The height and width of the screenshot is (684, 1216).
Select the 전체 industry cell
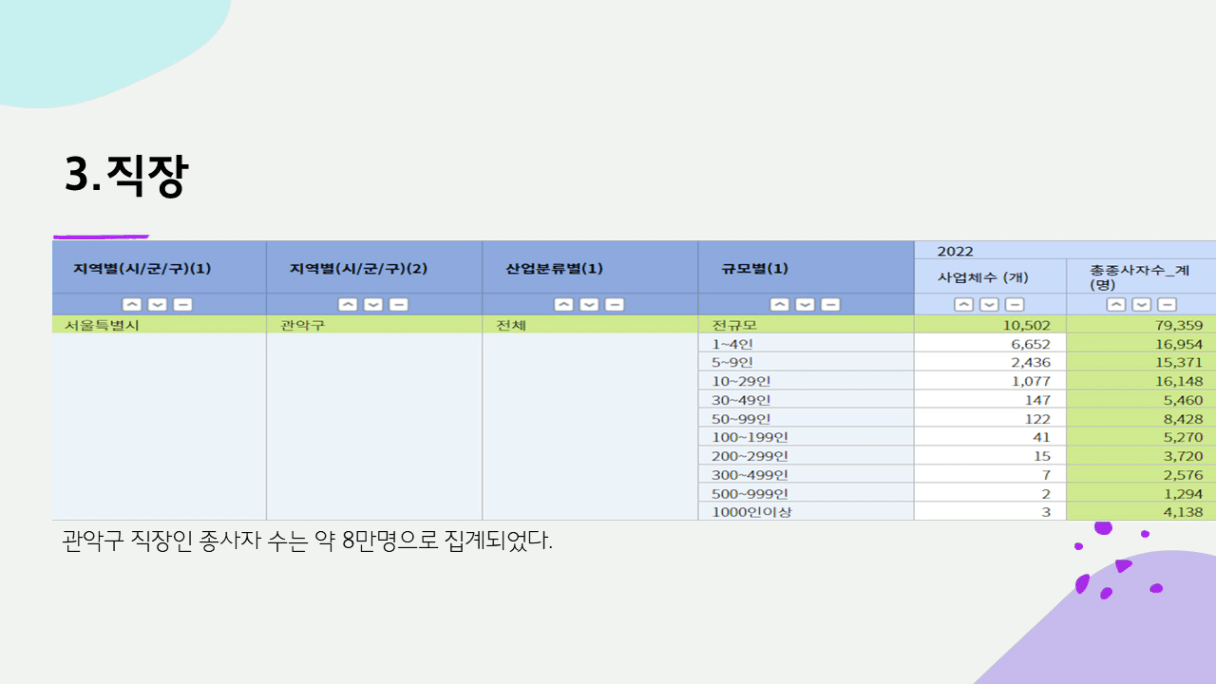[510, 325]
